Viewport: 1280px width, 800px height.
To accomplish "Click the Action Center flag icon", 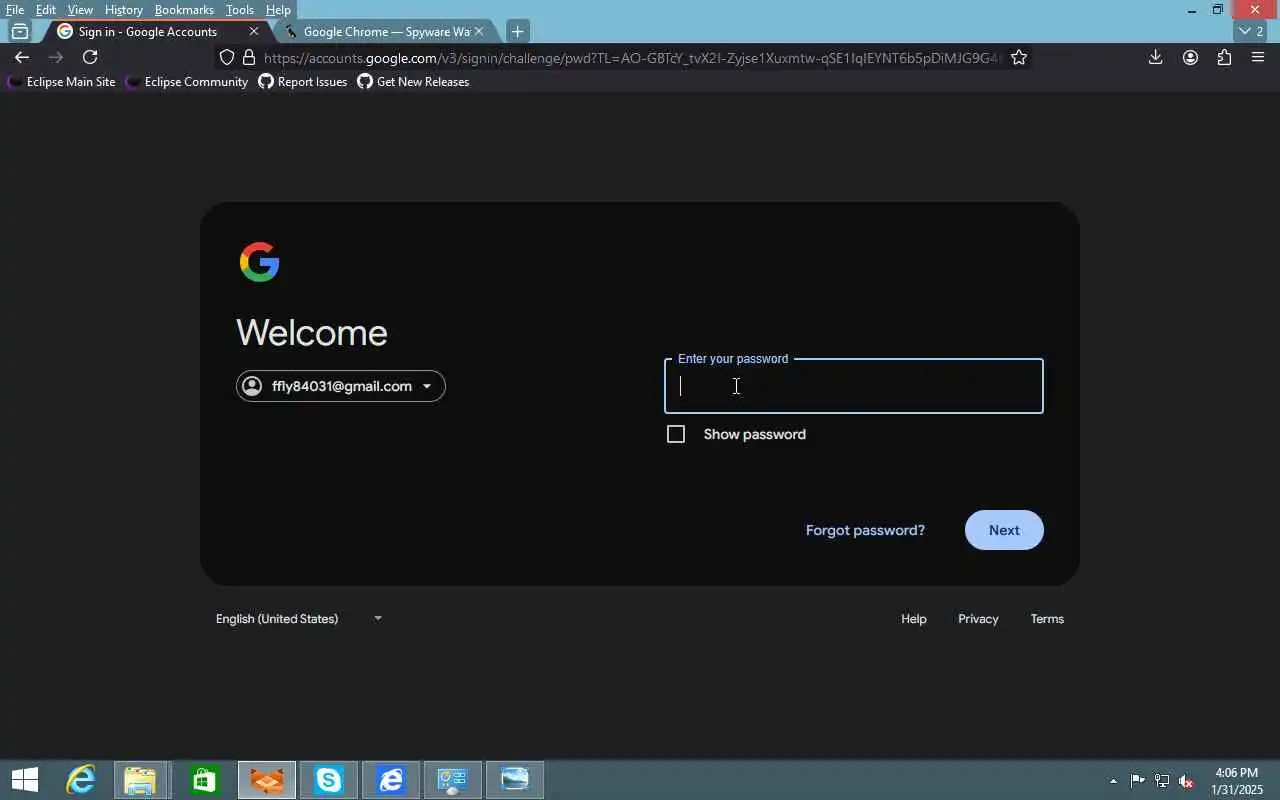I will 1138,781.
